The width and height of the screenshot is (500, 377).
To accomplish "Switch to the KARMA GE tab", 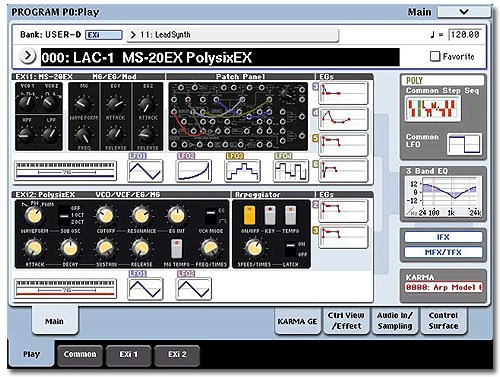I will tap(297, 321).
